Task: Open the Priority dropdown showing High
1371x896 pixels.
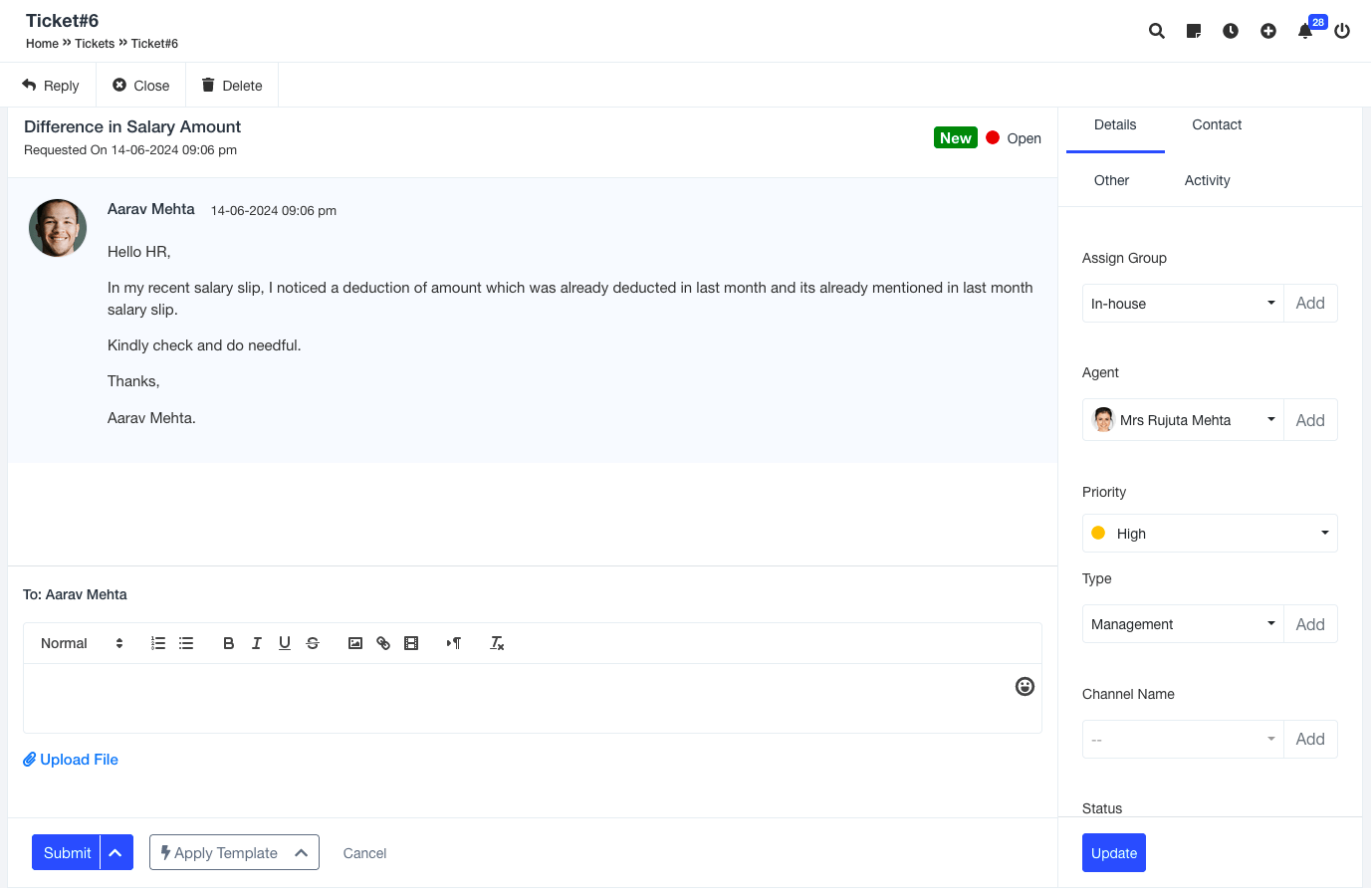Action: pyautogui.click(x=1209, y=534)
